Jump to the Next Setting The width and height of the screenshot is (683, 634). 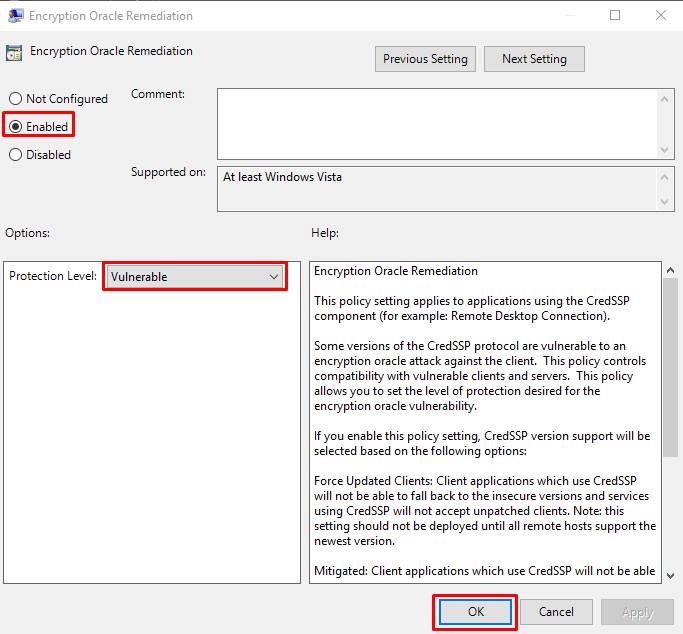pos(534,59)
